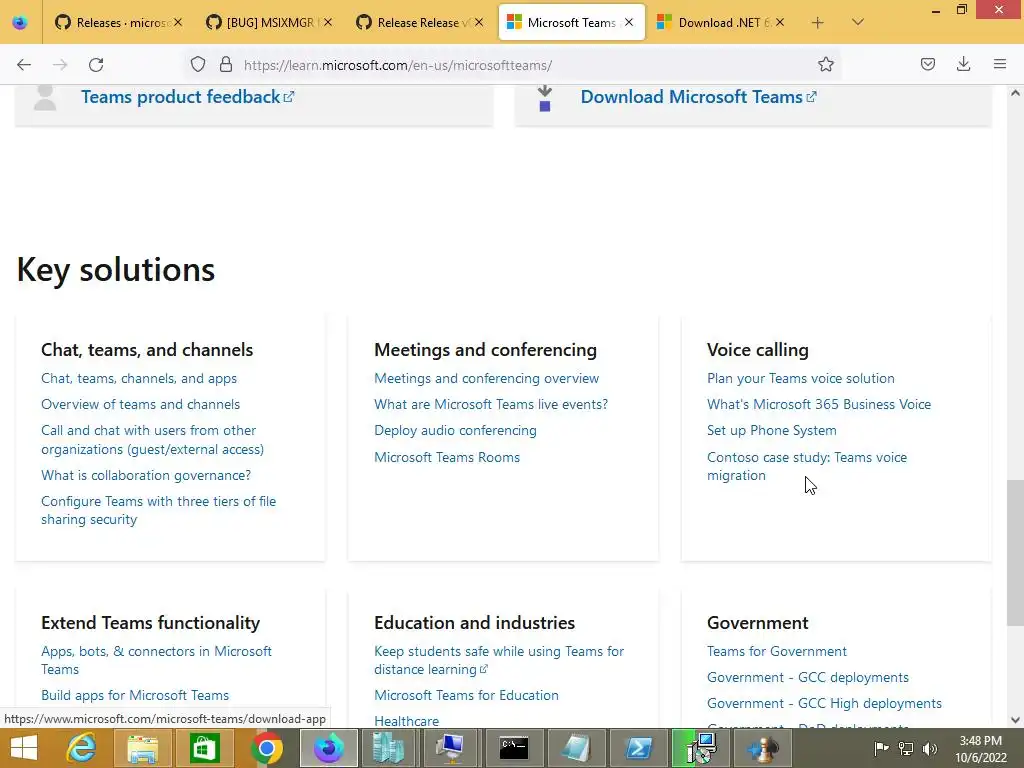Screen dimensions: 1024x768
Task: Open Microsoft Teams live events link
Action: pyautogui.click(x=491, y=404)
